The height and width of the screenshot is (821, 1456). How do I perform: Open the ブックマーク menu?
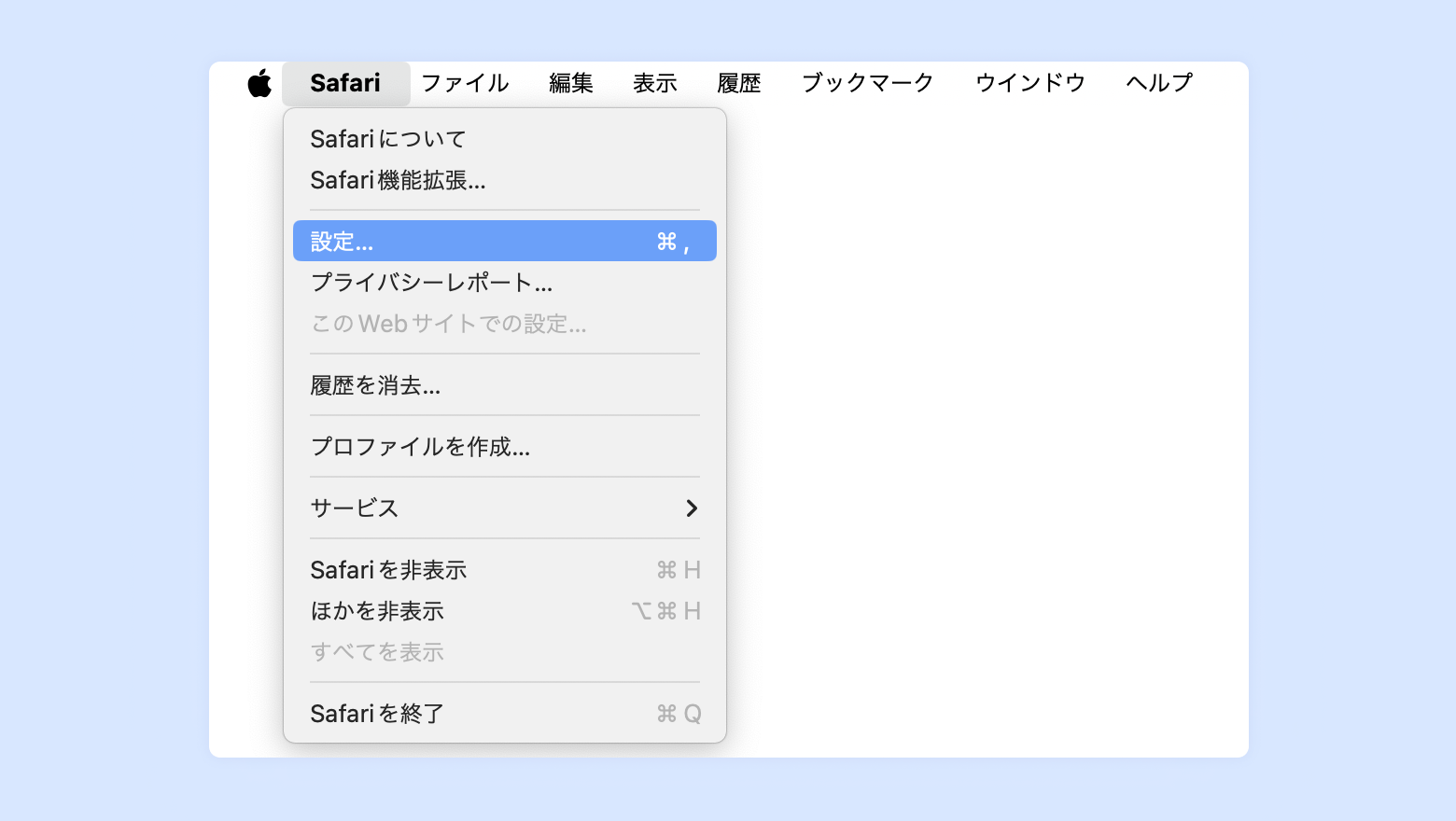coord(867,83)
